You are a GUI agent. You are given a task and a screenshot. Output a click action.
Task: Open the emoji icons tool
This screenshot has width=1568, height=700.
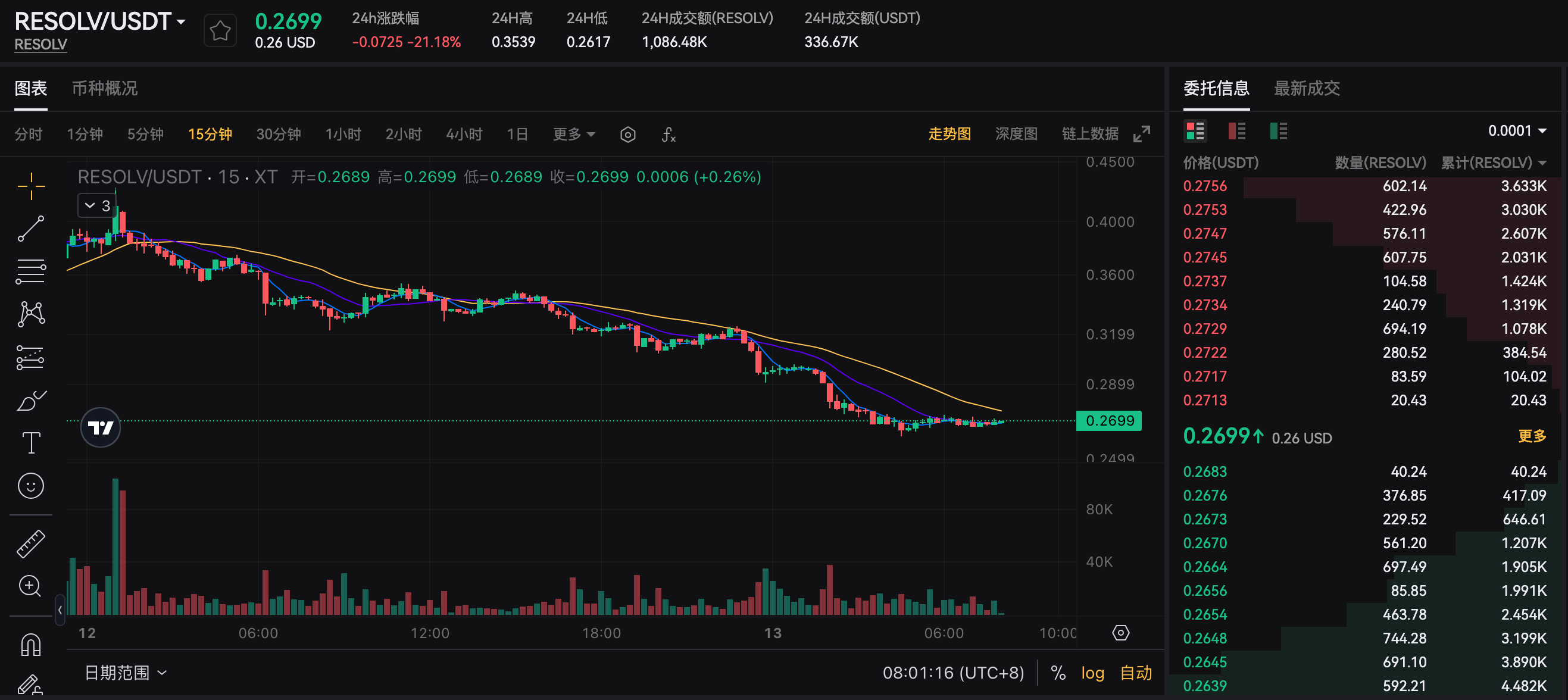pos(30,486)
